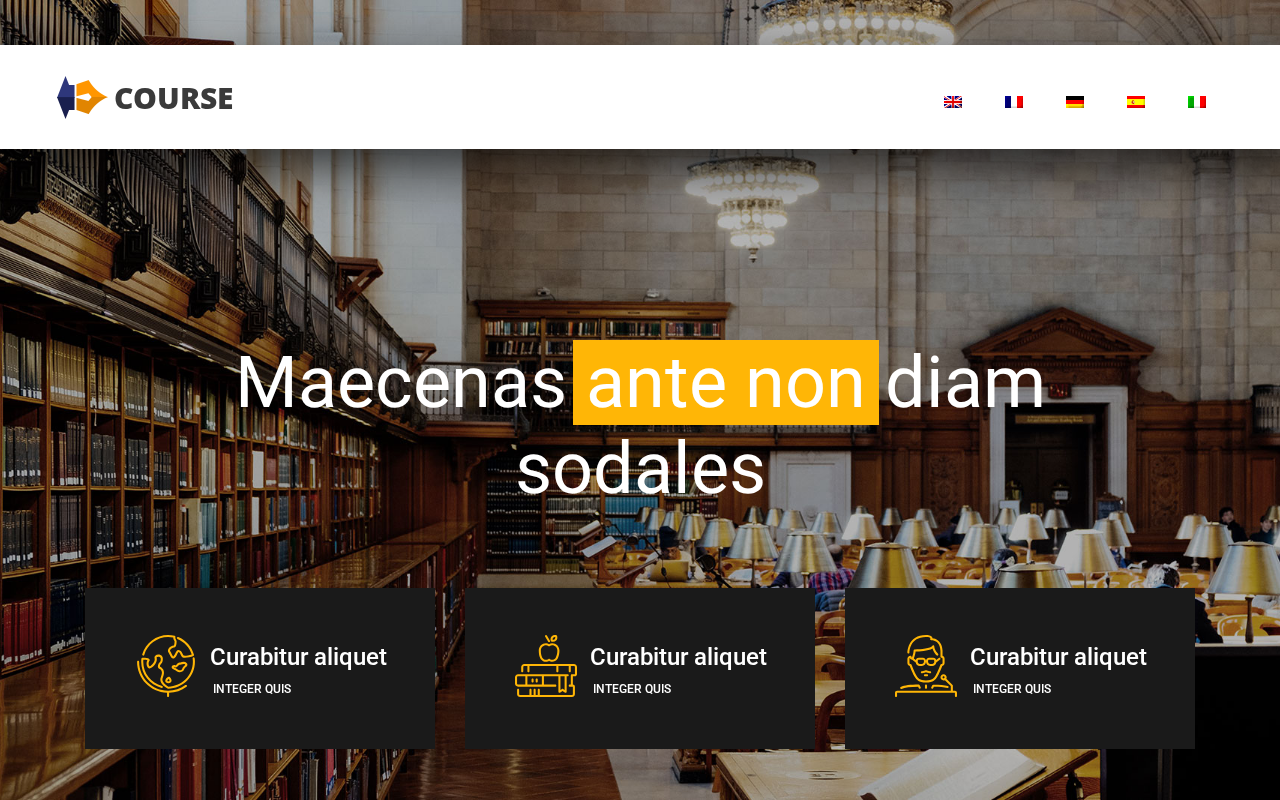Screen dimensions: 1280x800
Task: Click the orange arrow logo icon
Action: point(82,97)
